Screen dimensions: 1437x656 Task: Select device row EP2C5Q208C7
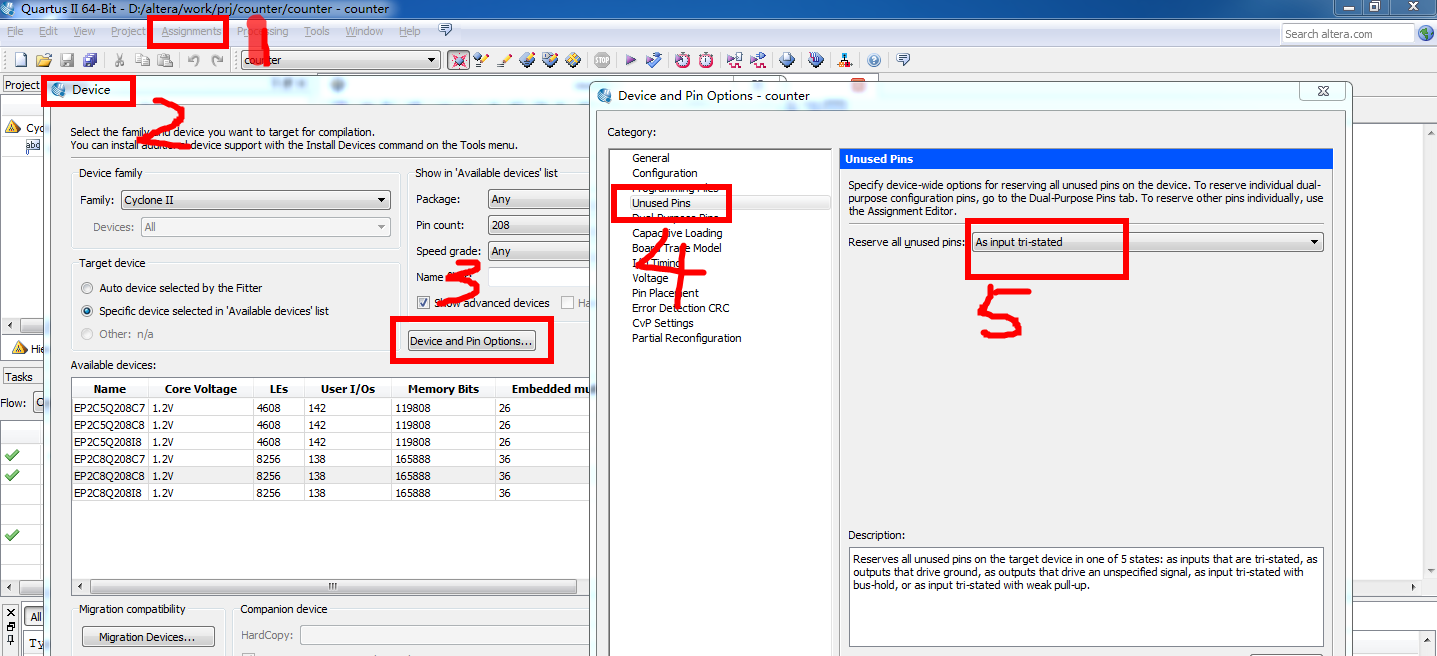(330, 408)
